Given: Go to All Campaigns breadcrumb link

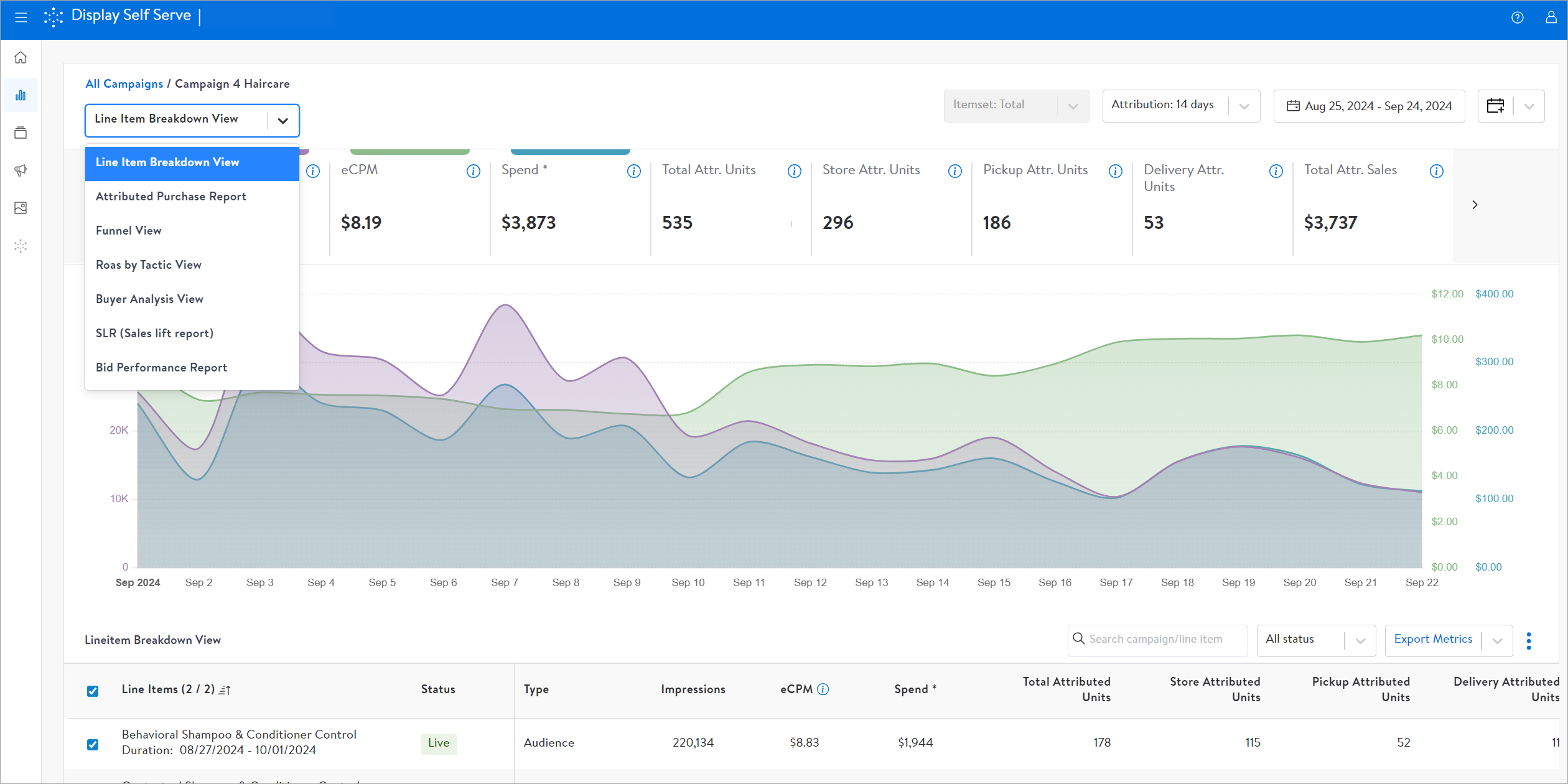Looking at the screenshot, I should 124,84.
